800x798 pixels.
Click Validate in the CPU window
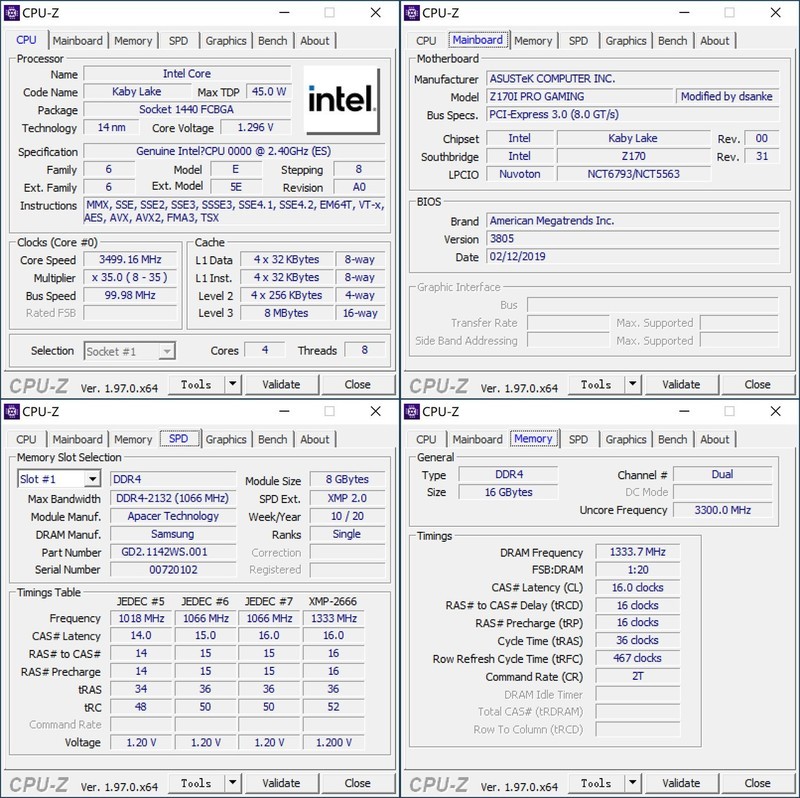pos(281,384)
